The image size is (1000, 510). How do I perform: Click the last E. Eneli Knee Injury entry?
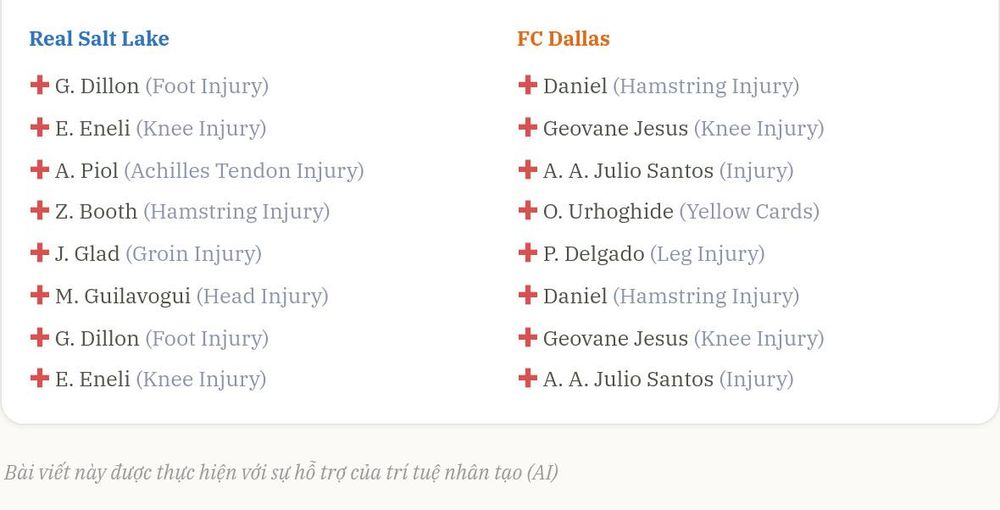tap(148, 379)
